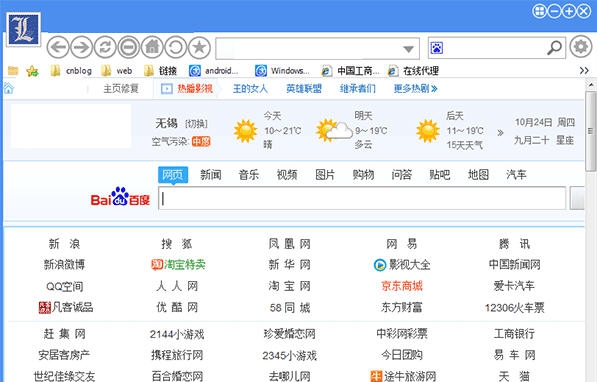Select the 视频 search tab

tap(287, 175)
